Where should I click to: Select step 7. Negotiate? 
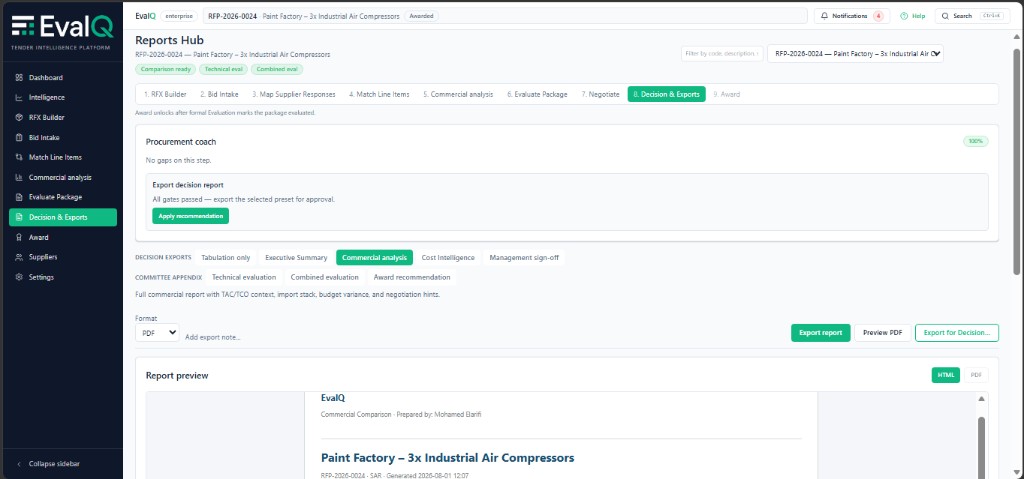[x=600, y=94]
